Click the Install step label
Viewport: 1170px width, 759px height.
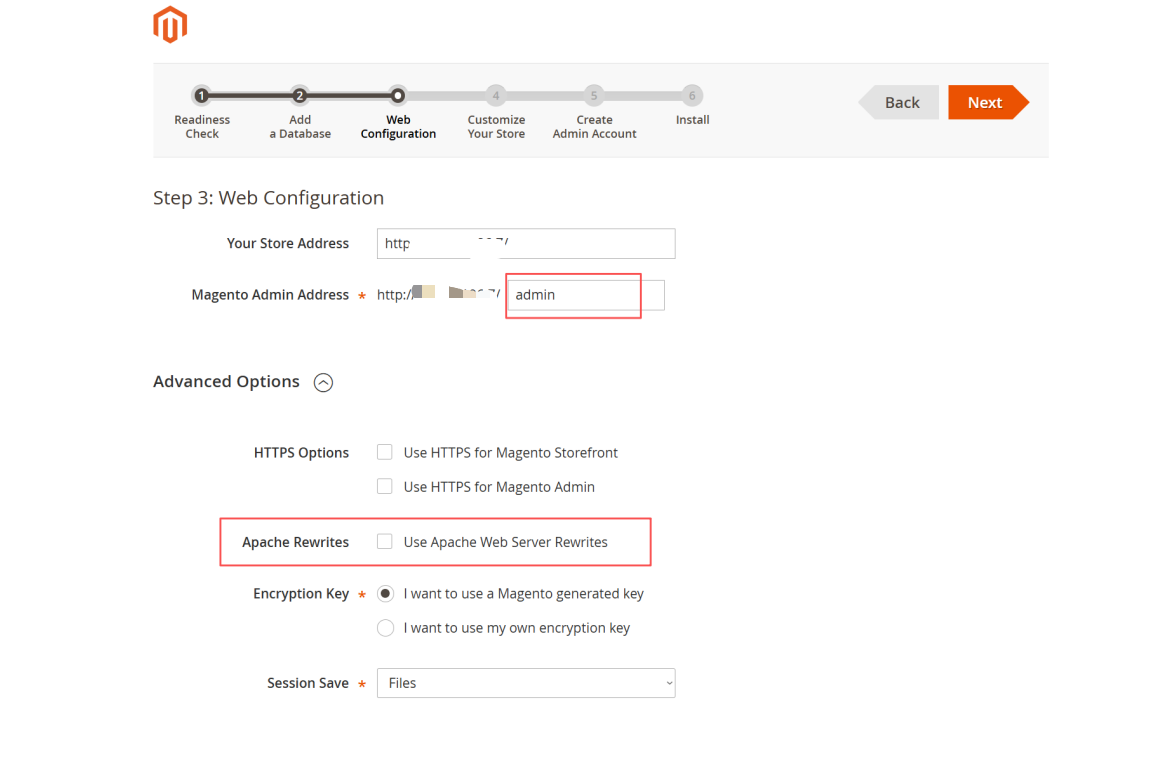[692, 119]
